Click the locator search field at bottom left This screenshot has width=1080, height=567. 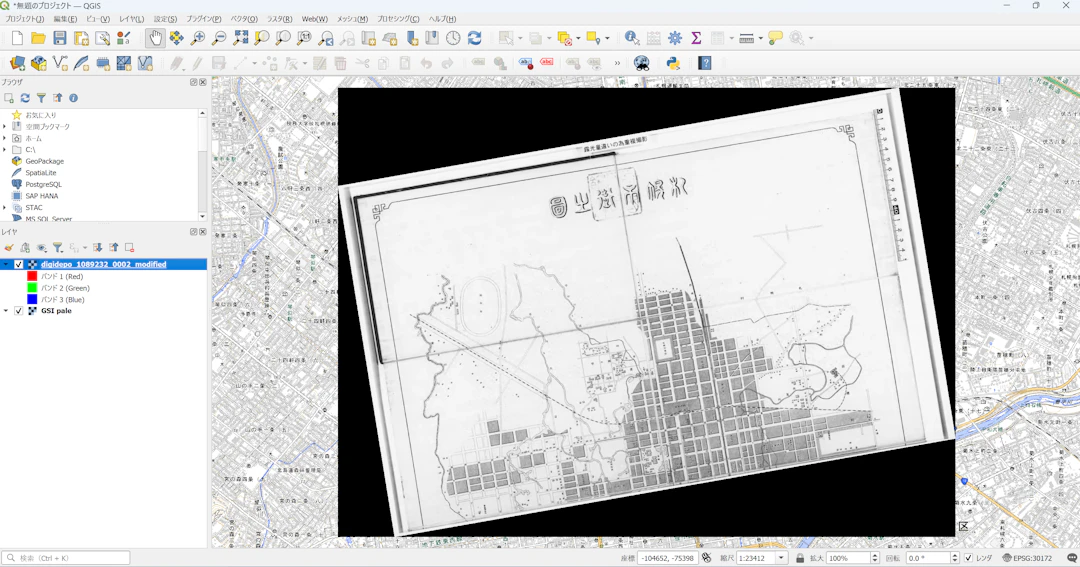pyautogui.click(x=66, y=558)
